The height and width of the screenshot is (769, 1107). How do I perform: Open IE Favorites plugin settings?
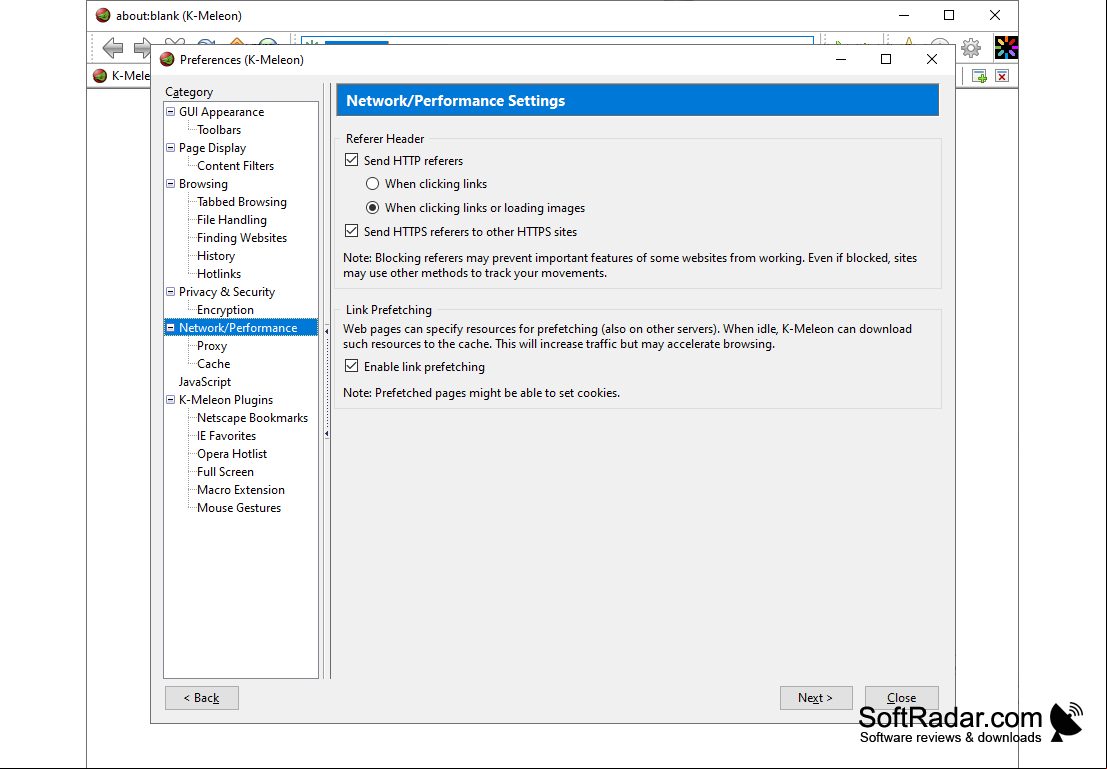point(226,436)
